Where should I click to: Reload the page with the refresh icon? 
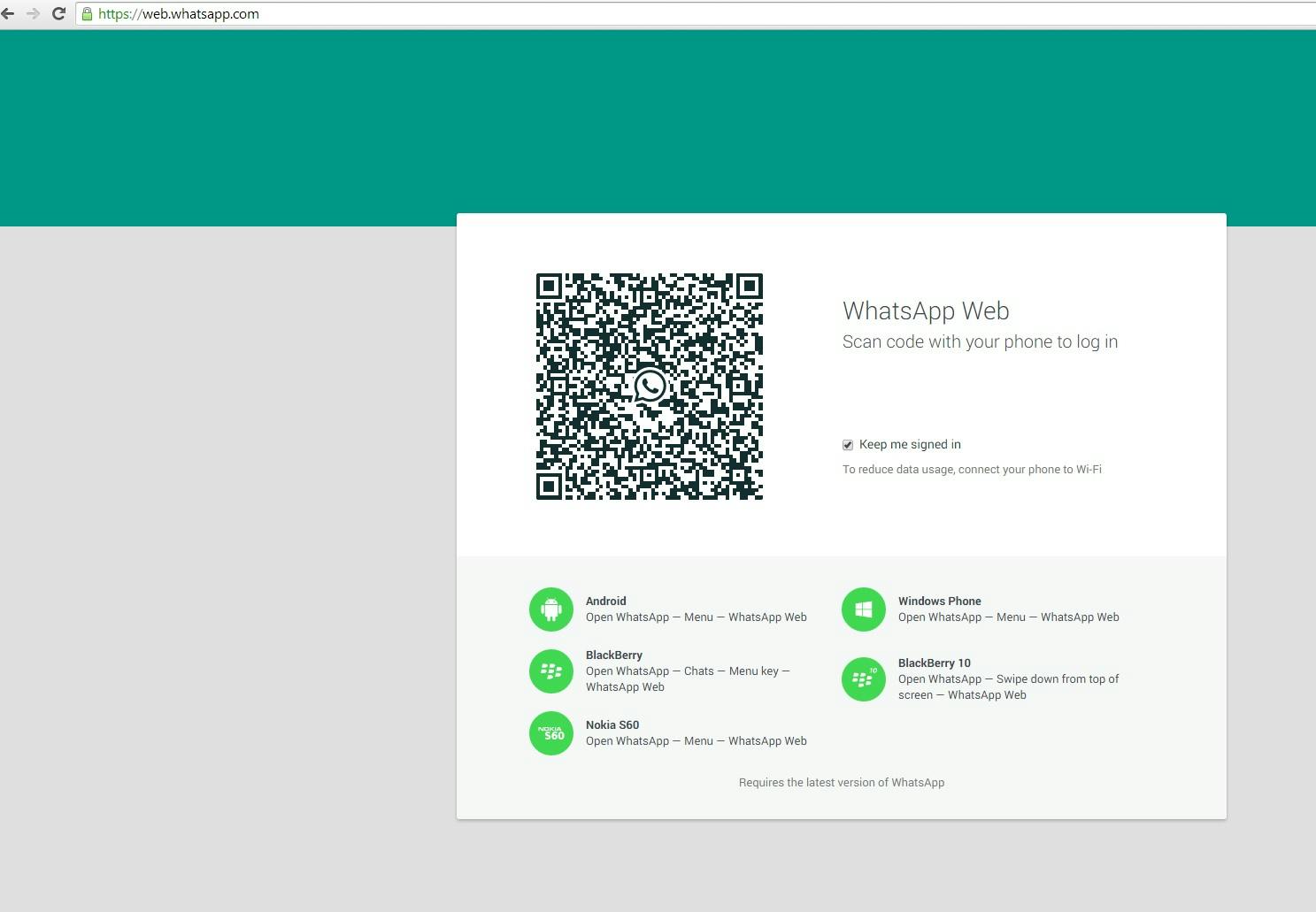59,13
